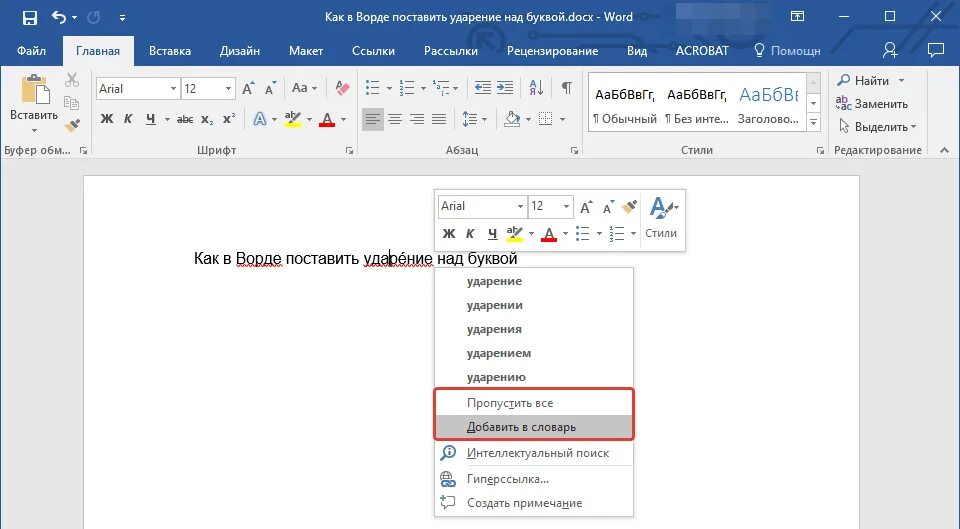960x529 pixels.
Task: Collapse the ribbon with the arrow
Action: 944,150
